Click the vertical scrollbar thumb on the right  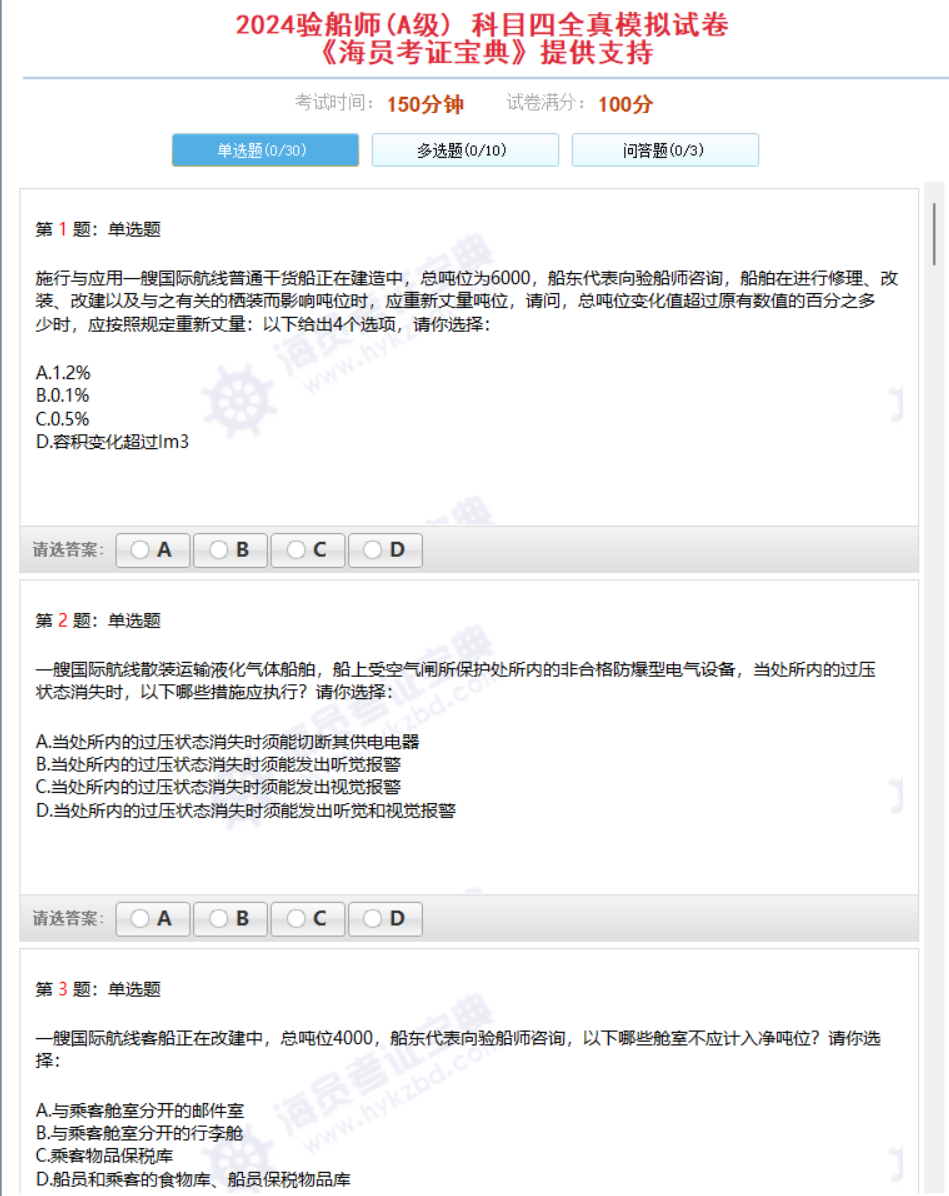(x=935, y=232)
